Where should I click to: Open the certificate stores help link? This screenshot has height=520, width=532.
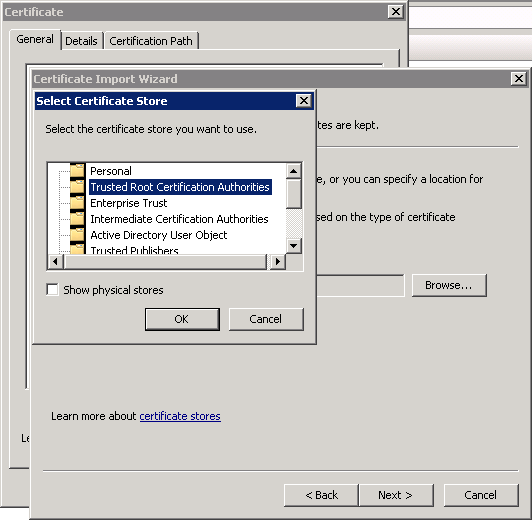tap(180, 416)
